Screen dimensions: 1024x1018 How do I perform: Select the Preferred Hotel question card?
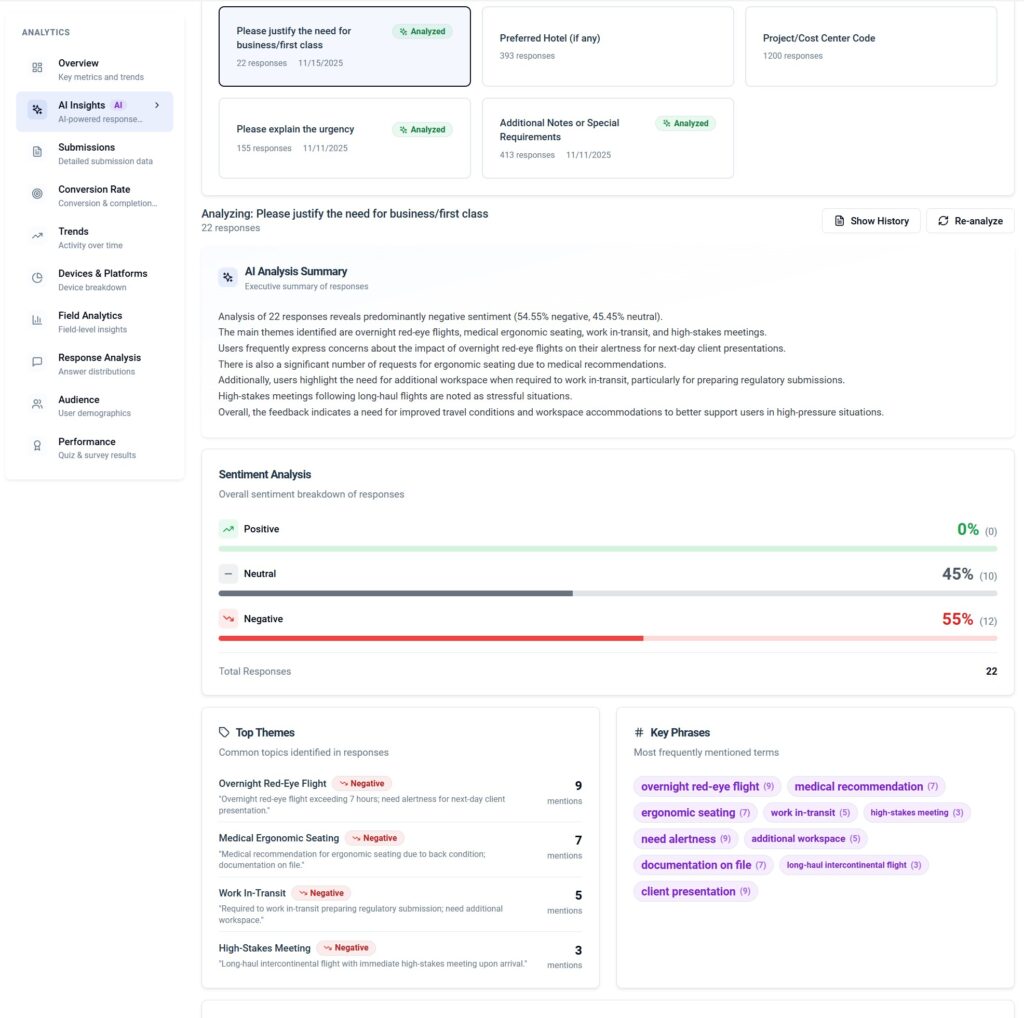coord(607,46)
